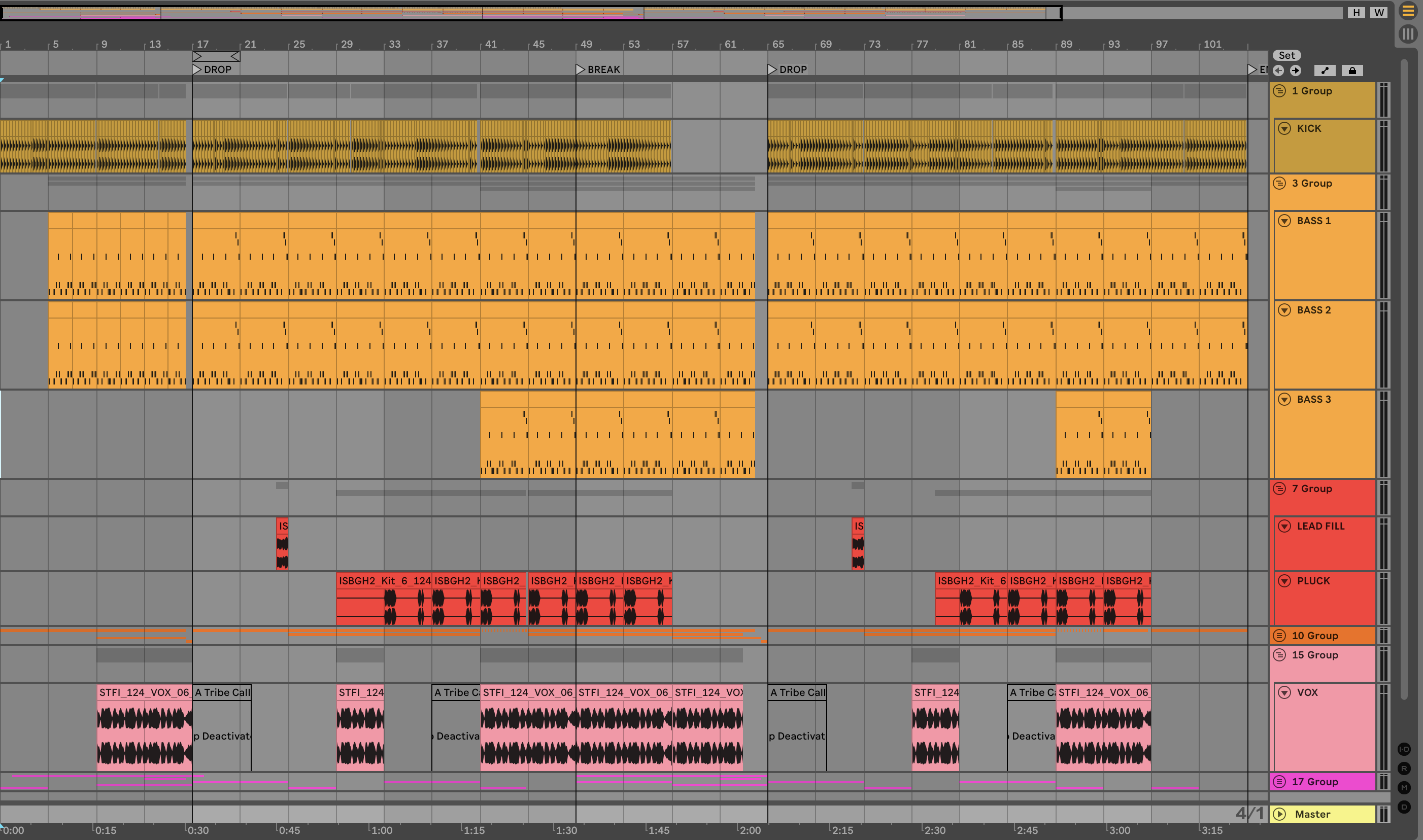Viewport: 1423px width, 840px height.
Task: Toggle Mixer section M button
Action: pyautogui.click(x=1404, y=787)
